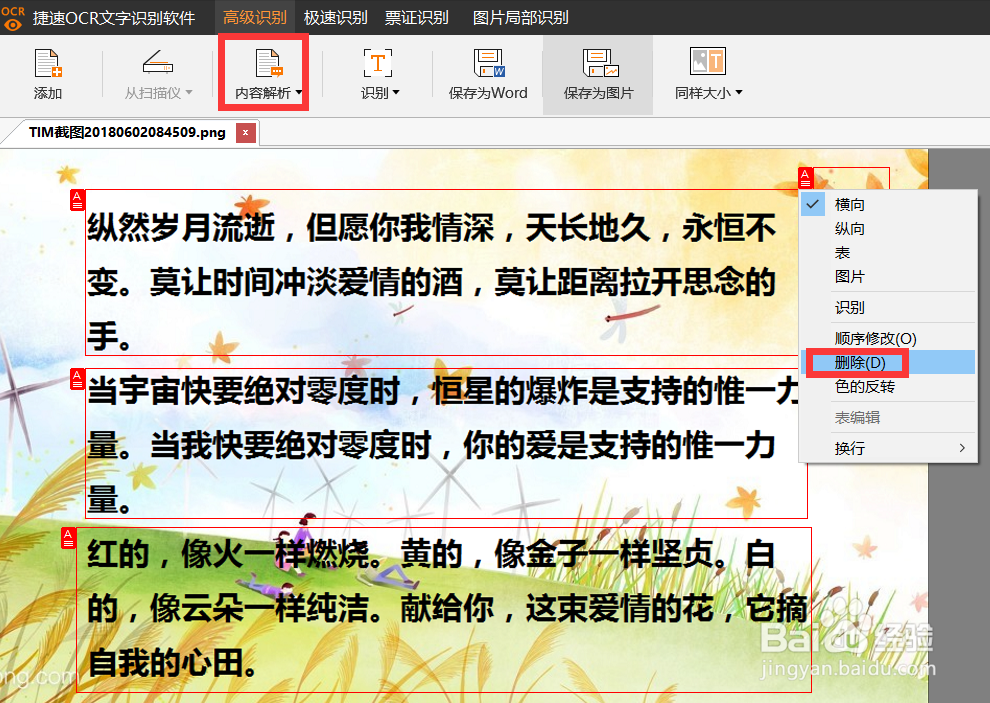
Task: Toggle the checked 横向 orientation option
Action: [887, 205]
